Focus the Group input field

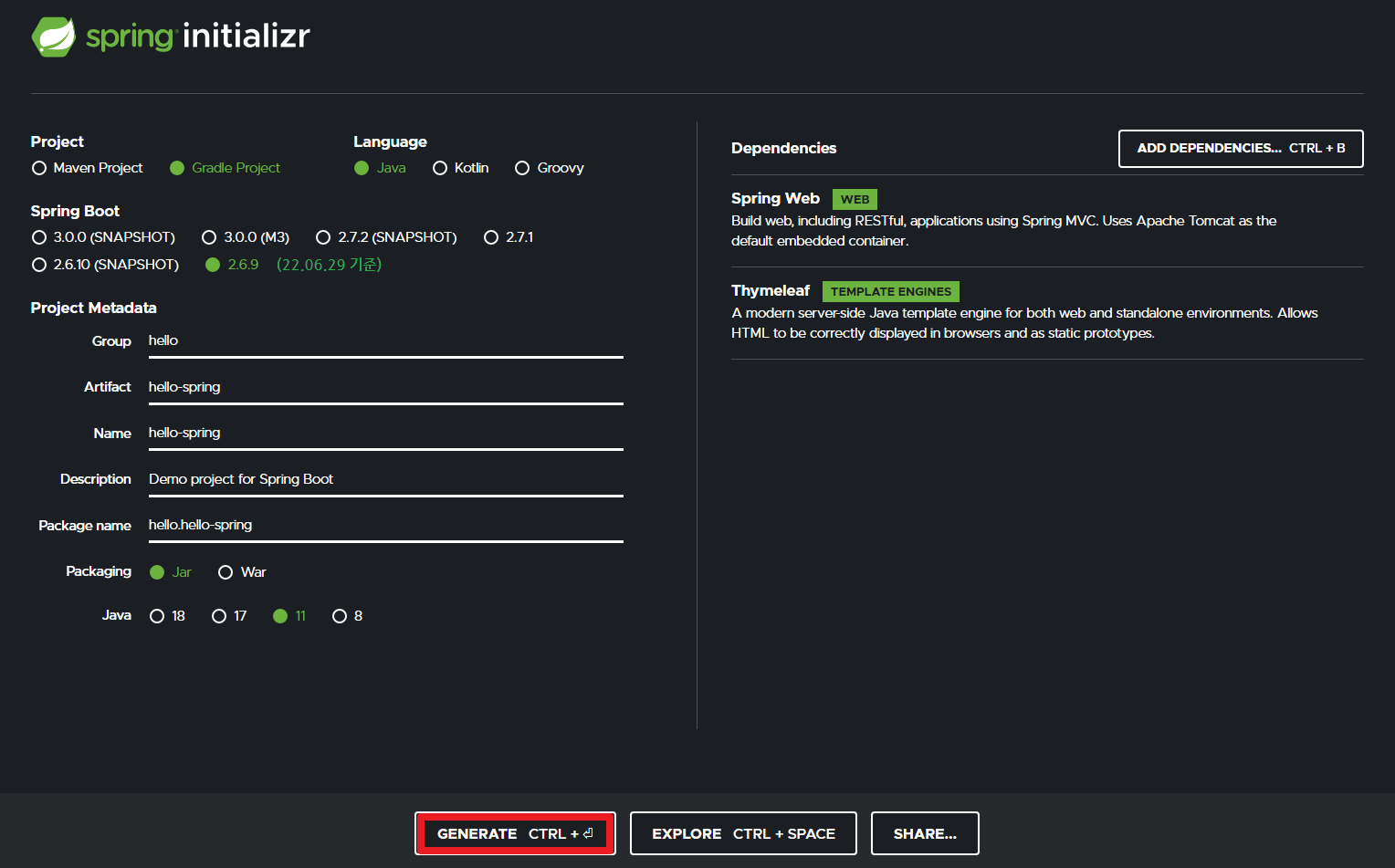[385, 340]
